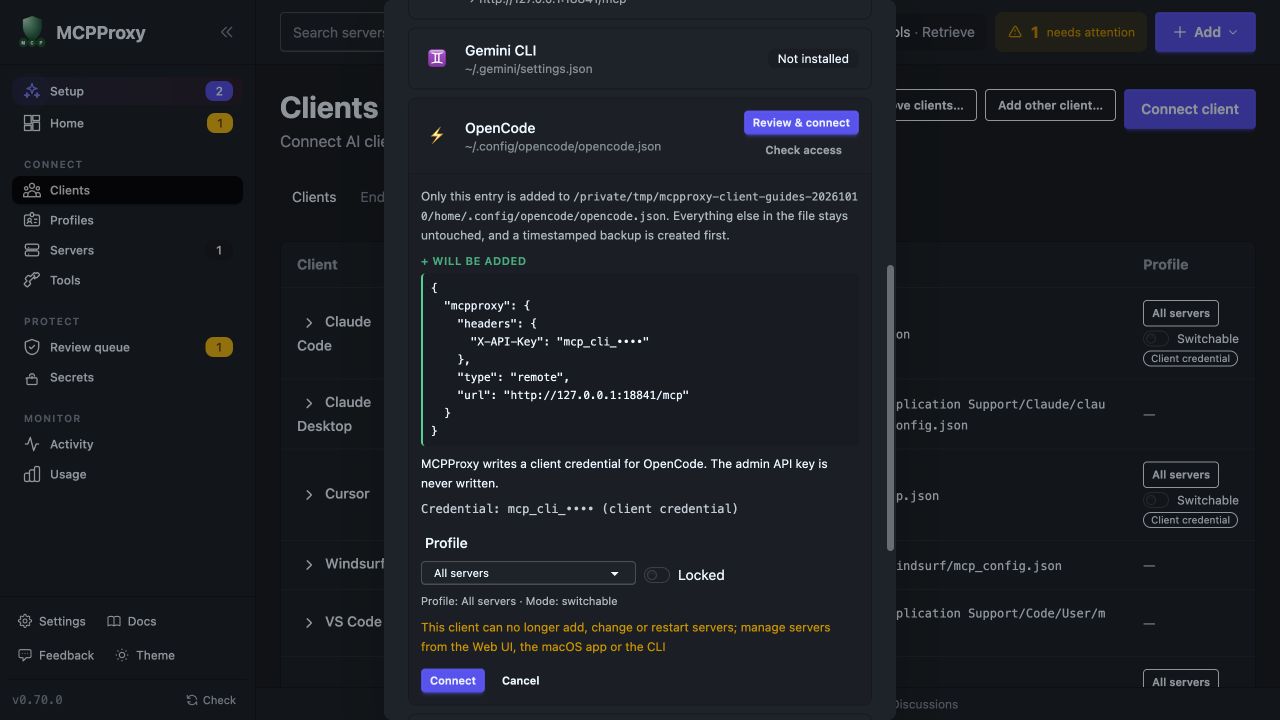
Task: Click the Servers stack icon
Action: pyautogui.click(x=32, y=250)
